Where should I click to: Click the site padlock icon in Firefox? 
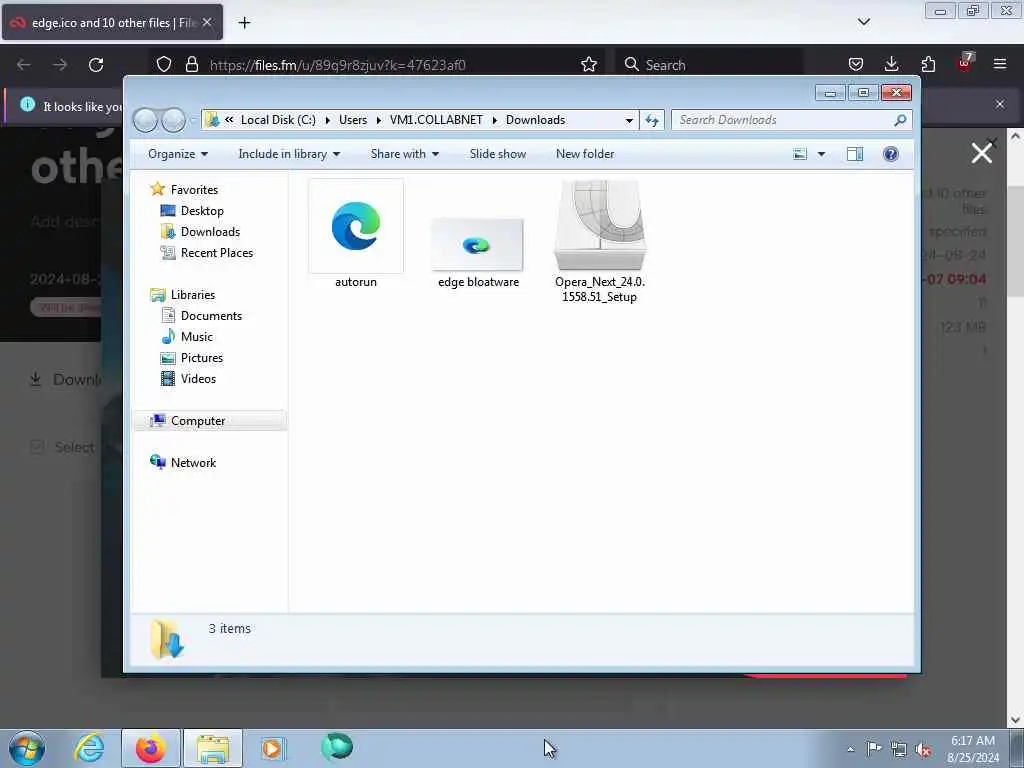(191, 65)
